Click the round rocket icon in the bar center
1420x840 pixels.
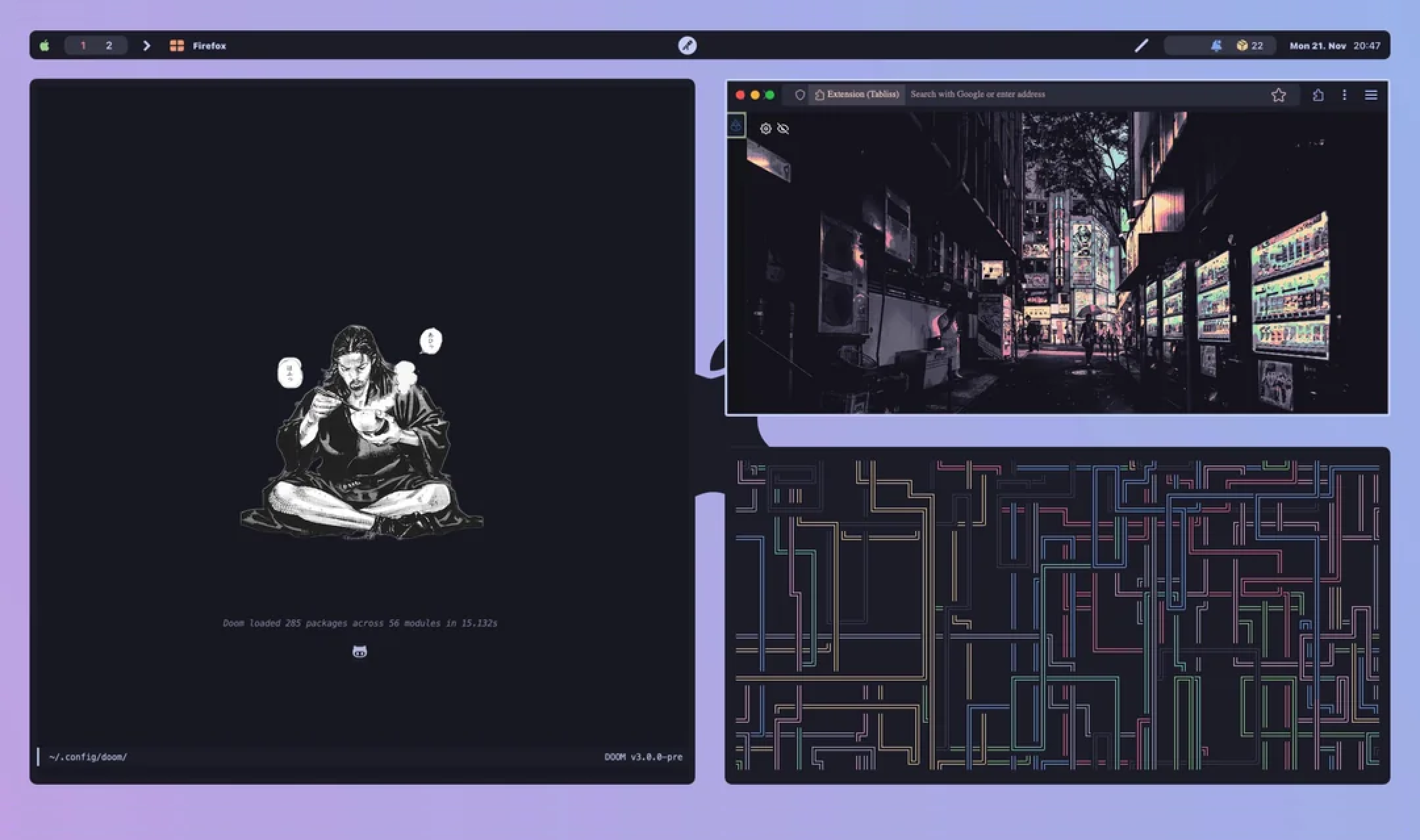click(x=687, y=45)
